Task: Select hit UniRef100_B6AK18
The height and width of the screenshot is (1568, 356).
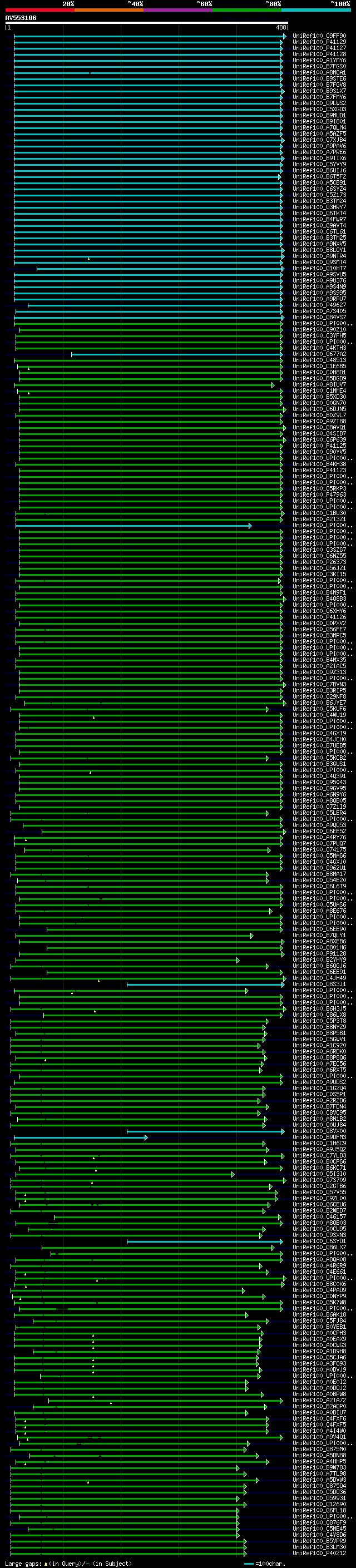Action: point(319,1315)
